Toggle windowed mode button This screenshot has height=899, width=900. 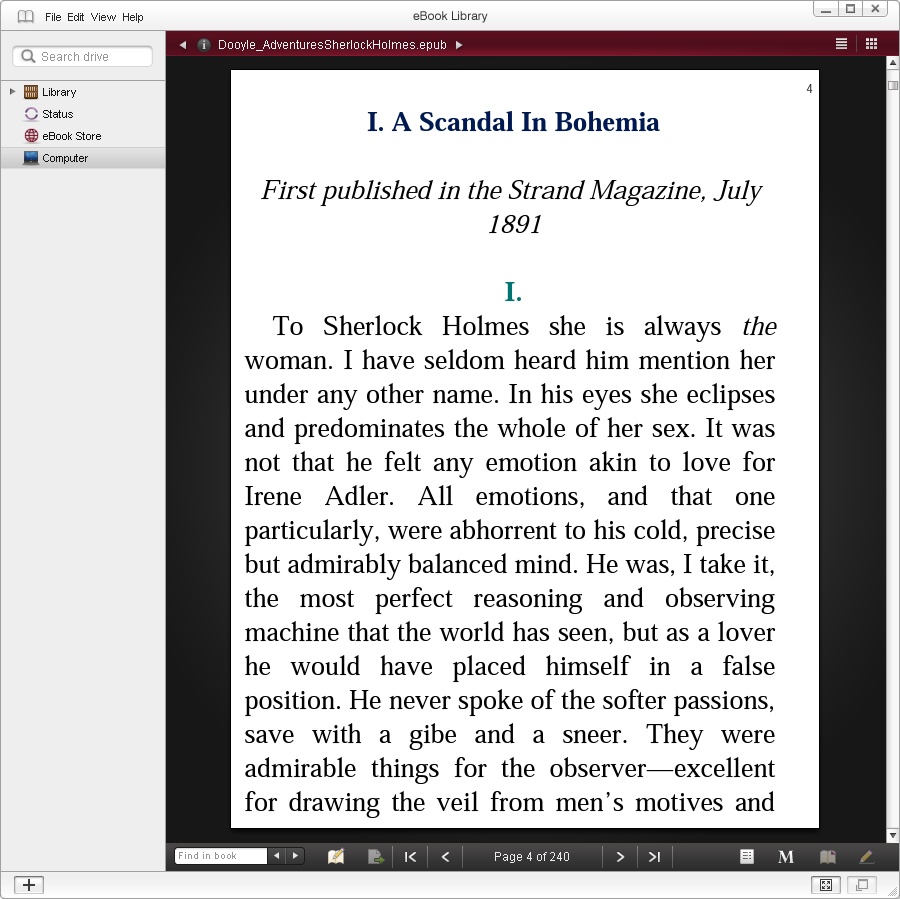pyautogui.click(x=862, y=885)
